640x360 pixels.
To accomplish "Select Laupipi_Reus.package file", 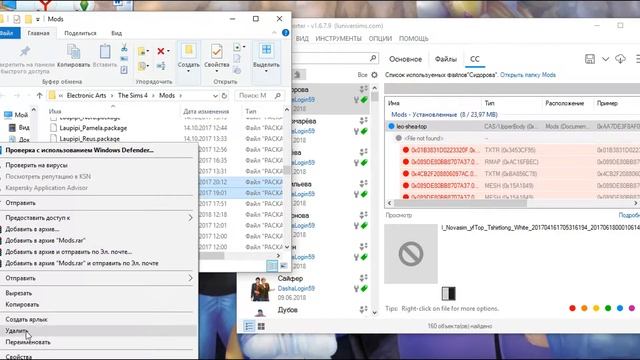I will coord(89,139).
